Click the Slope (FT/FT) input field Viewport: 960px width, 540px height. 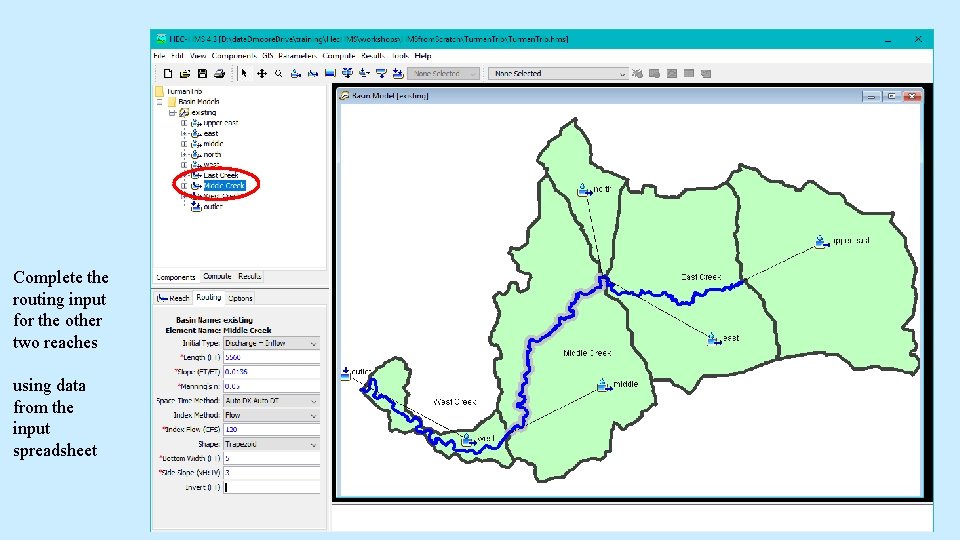[271, 372]
